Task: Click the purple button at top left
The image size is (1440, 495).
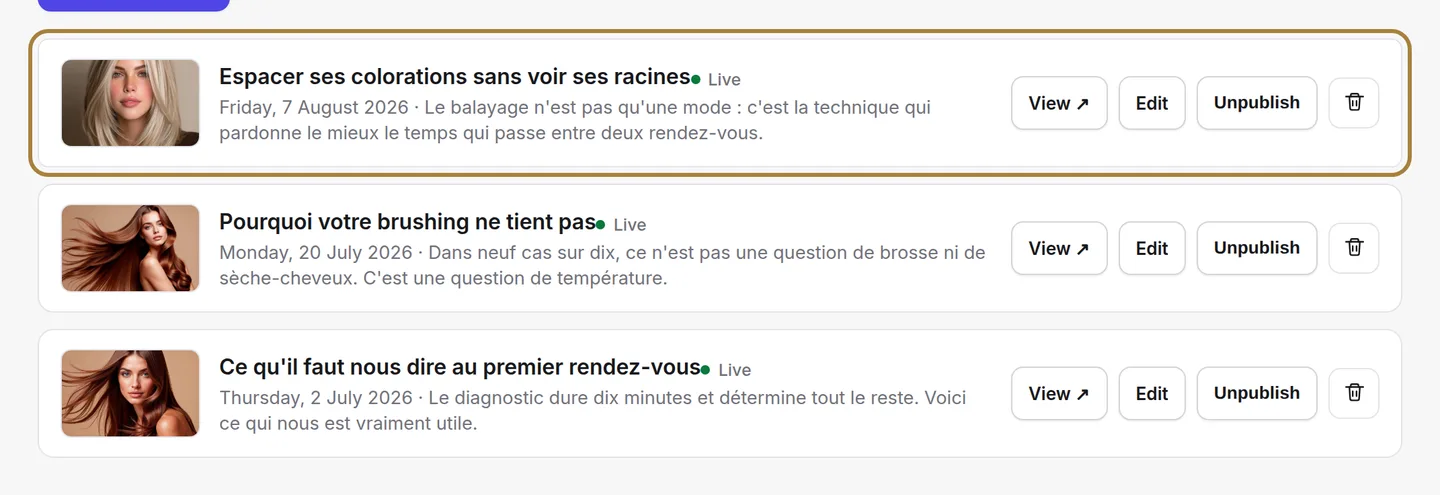Action: [134, 5]
